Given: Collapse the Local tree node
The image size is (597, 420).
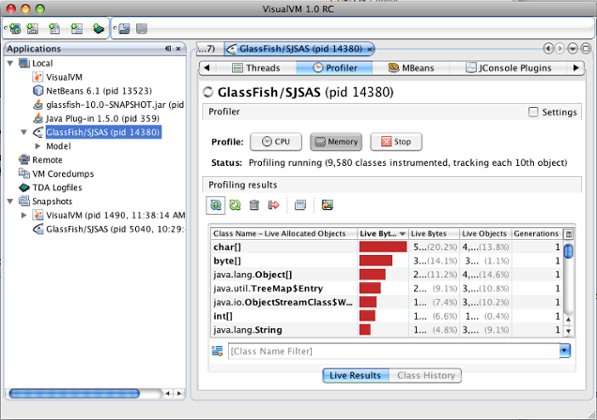Looking at the screenshot, I should pyautogui.click(x=10, y=63).
